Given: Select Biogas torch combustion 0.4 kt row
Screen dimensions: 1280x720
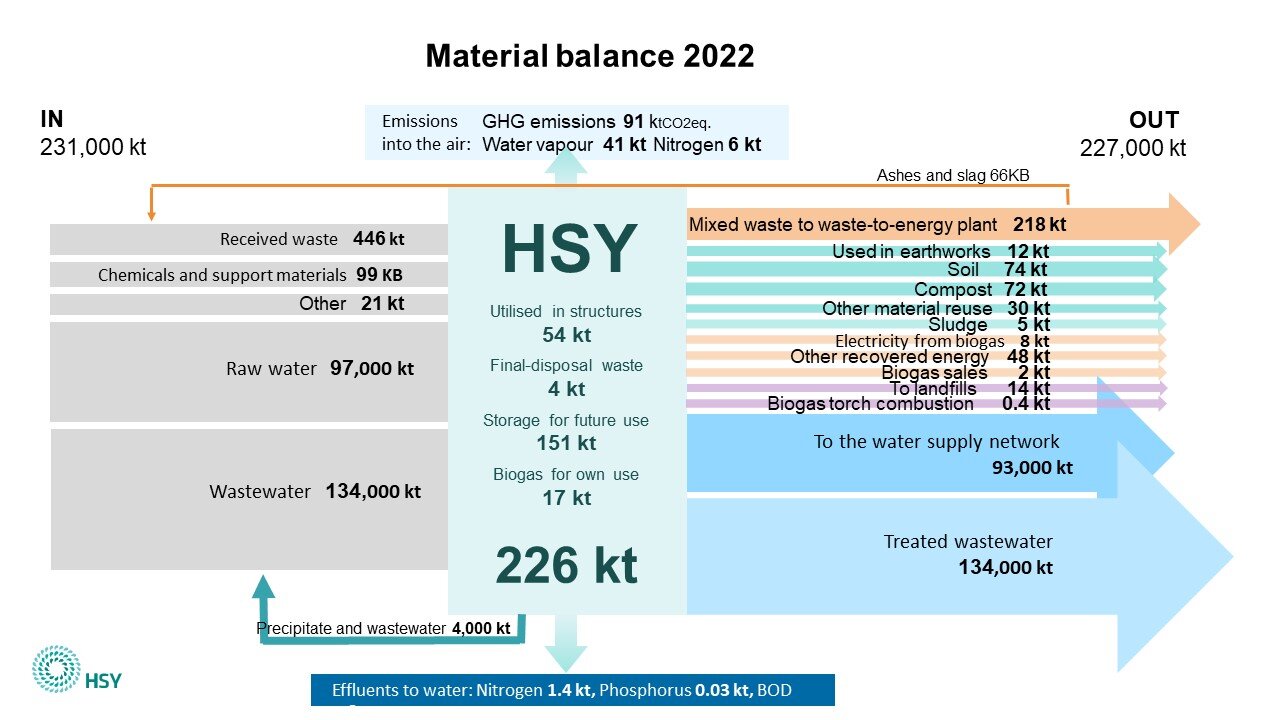Looking at the screenshot, I should 926,404.
